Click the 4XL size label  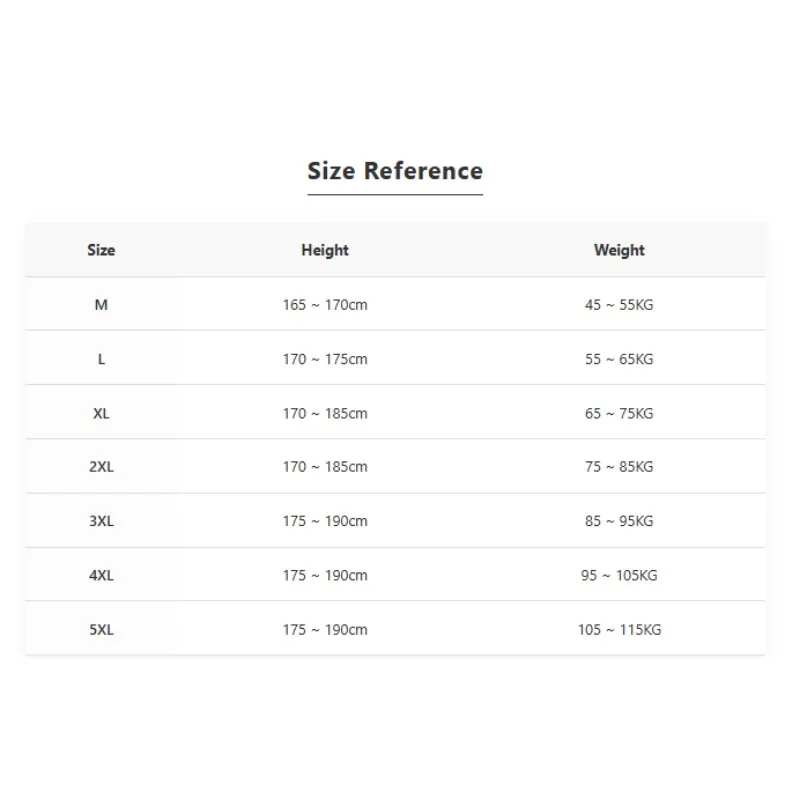(101, 576)
